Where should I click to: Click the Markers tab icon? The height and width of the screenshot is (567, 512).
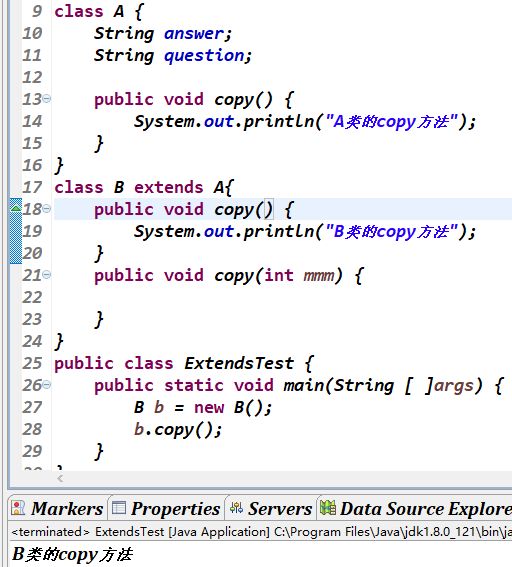pyautogui.click(x=18, y=508)
